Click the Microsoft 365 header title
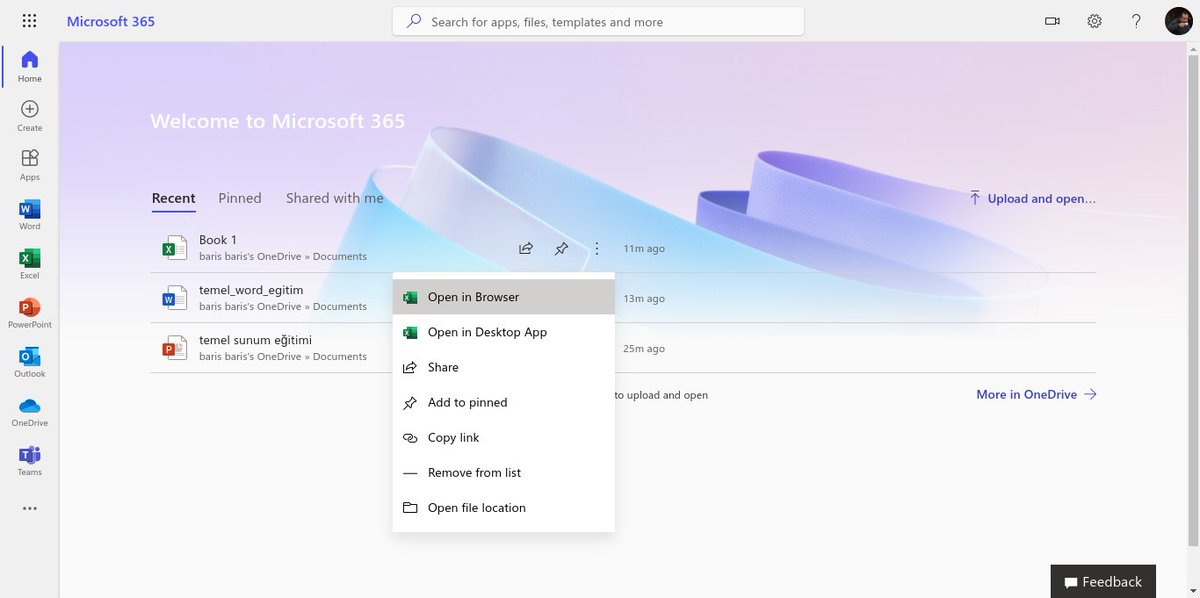1200x598 pixels. [x=111, y=21]
